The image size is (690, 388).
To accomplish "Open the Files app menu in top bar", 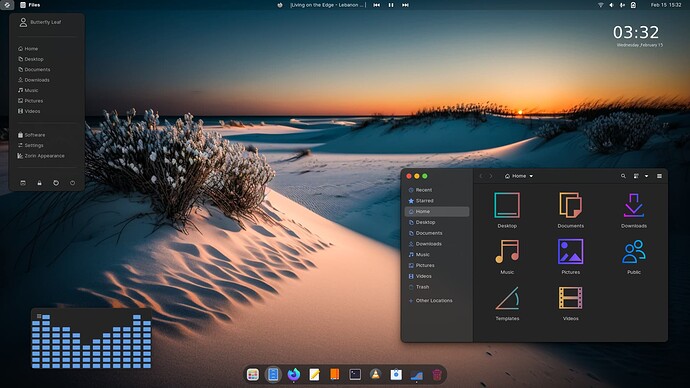I will (30, 5).
